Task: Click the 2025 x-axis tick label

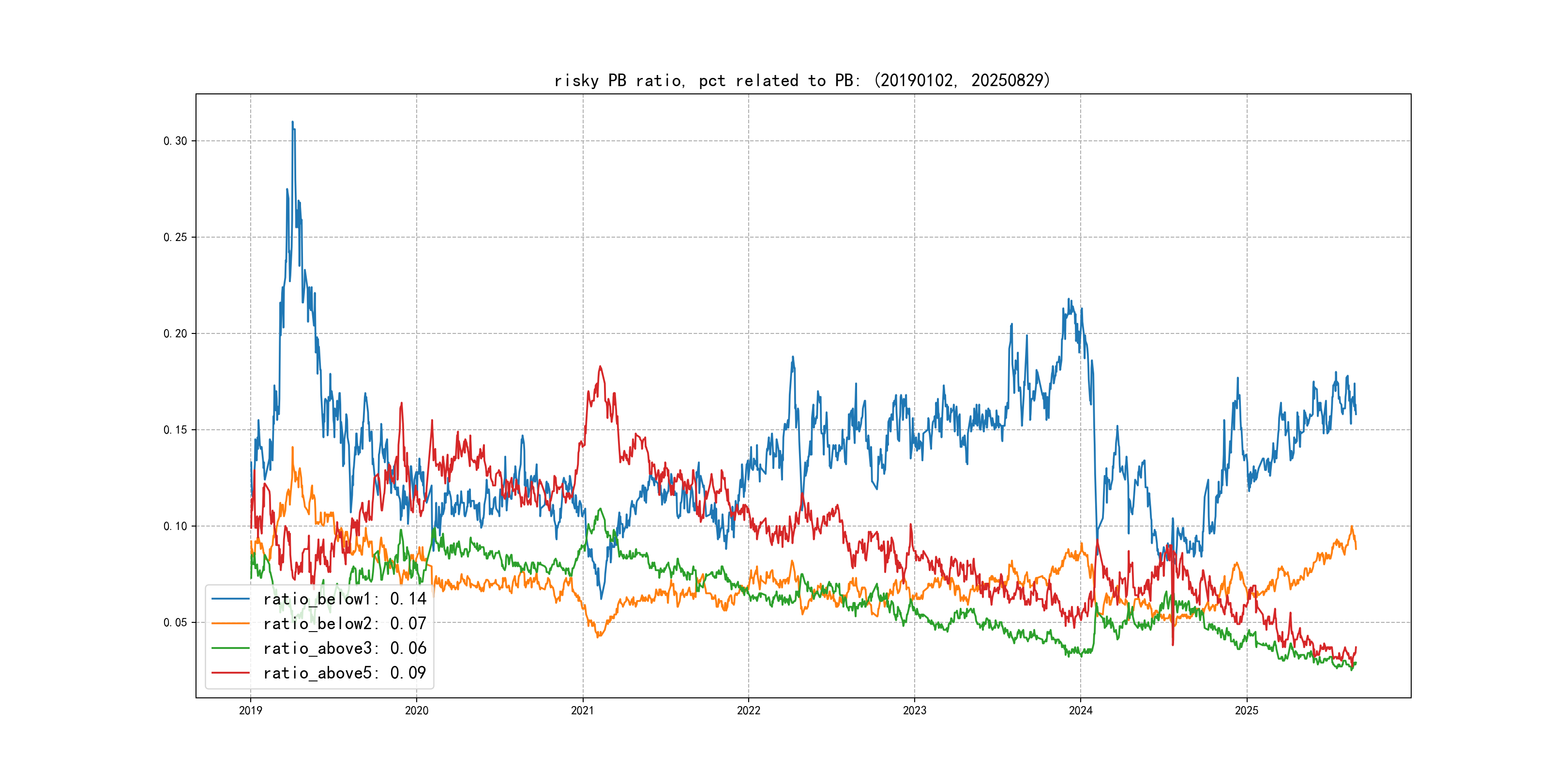Action: tap(1247, 710)
